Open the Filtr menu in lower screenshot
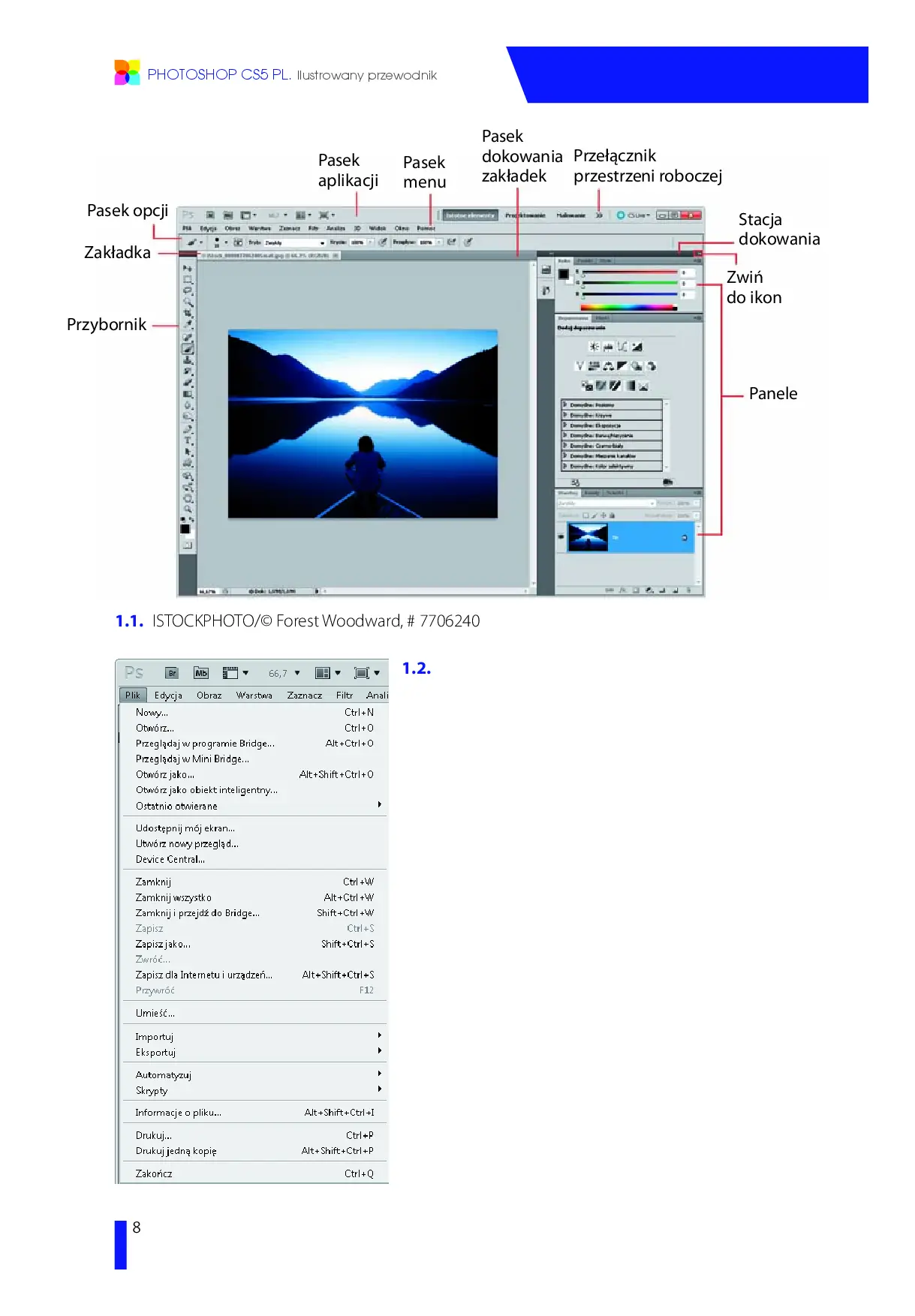The height and width of the screenshot is (1316, 915). tap(345, 696)
